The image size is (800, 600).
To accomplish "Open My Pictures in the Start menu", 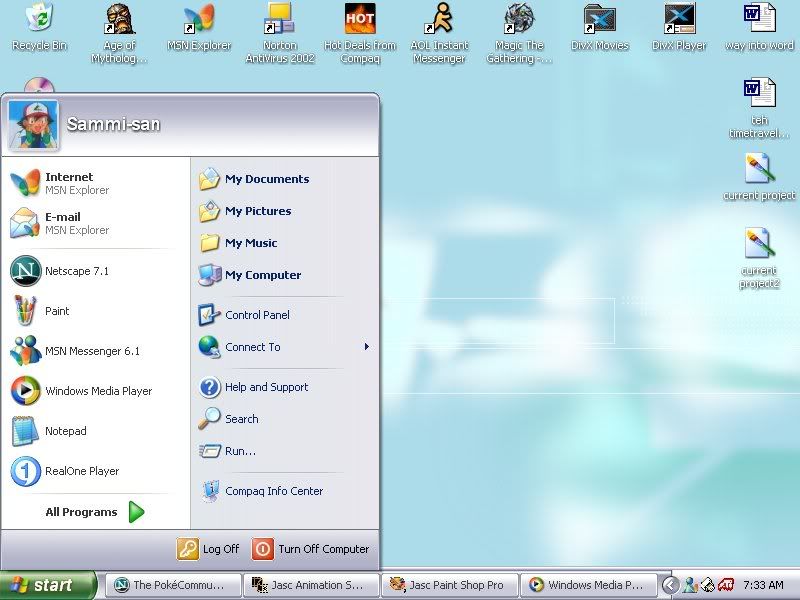I will [x=285, y=211].
